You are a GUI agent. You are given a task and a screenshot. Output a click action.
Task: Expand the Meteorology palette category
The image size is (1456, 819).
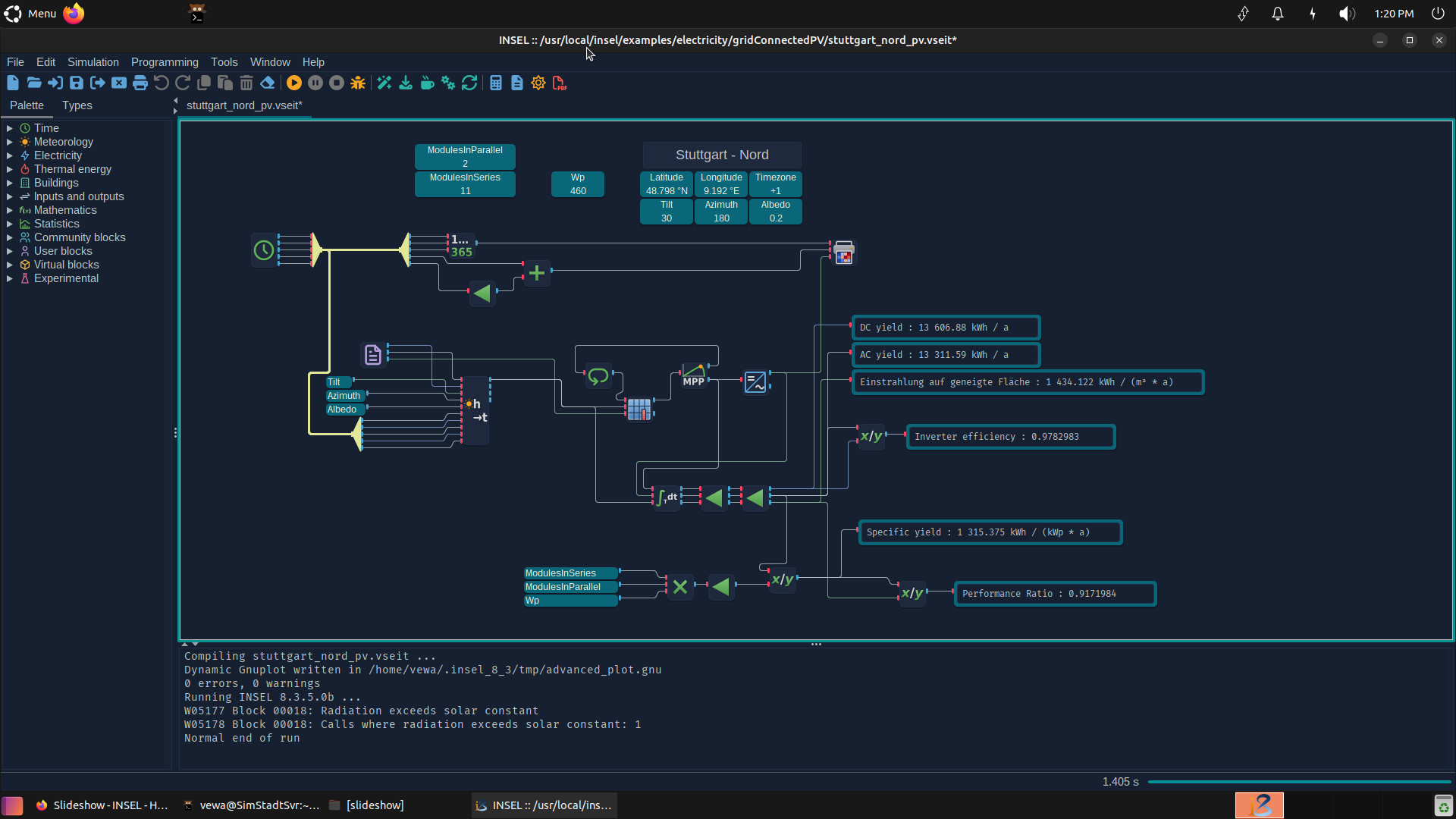(x=64, y=142)
